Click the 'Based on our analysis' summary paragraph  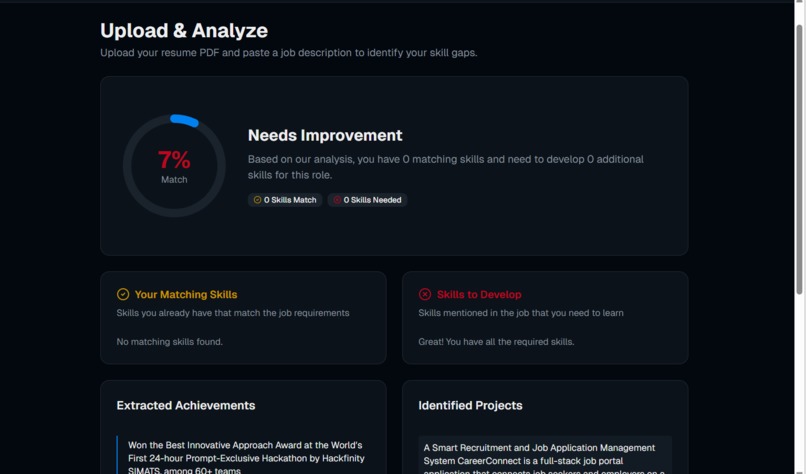446,167
